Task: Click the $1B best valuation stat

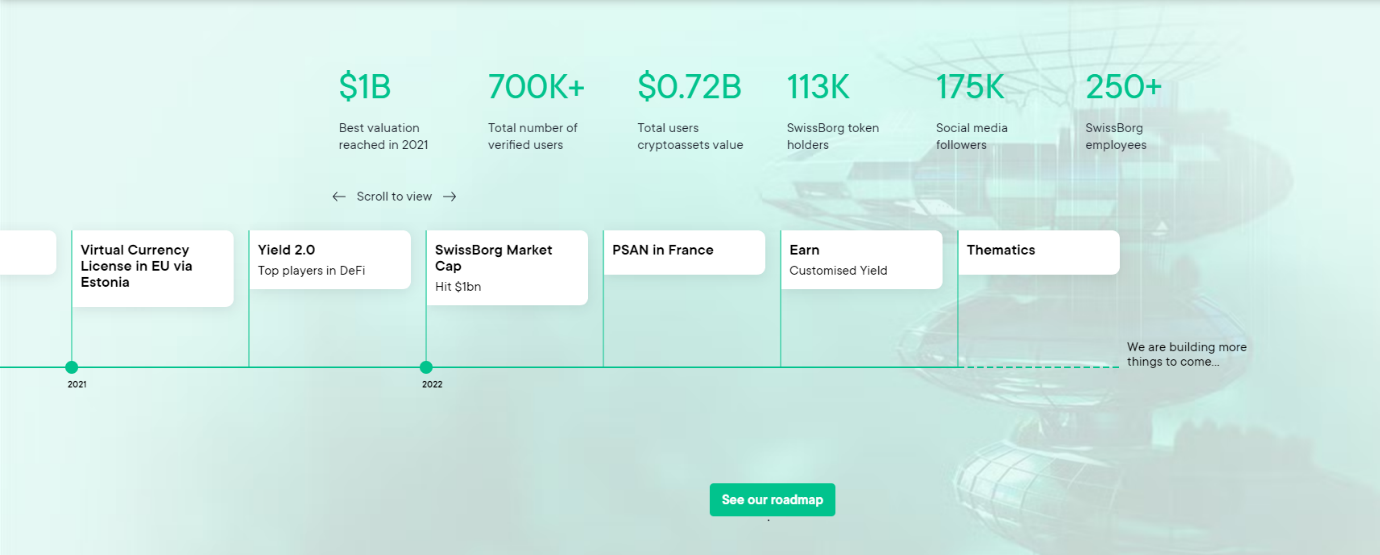Action: pyautogui.click(x=365, y=88)
